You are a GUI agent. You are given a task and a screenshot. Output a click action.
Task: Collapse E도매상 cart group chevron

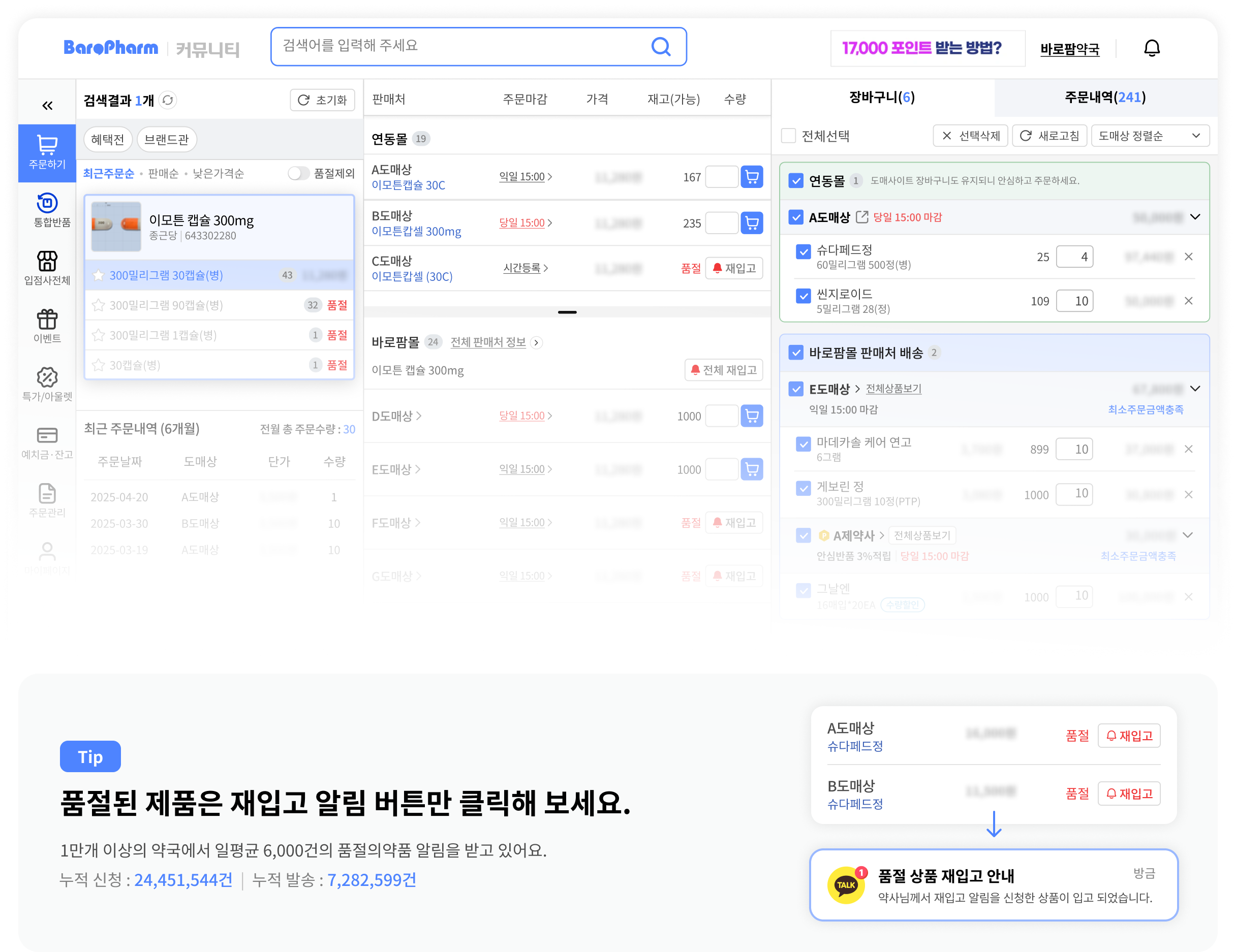pos(1195,389)
